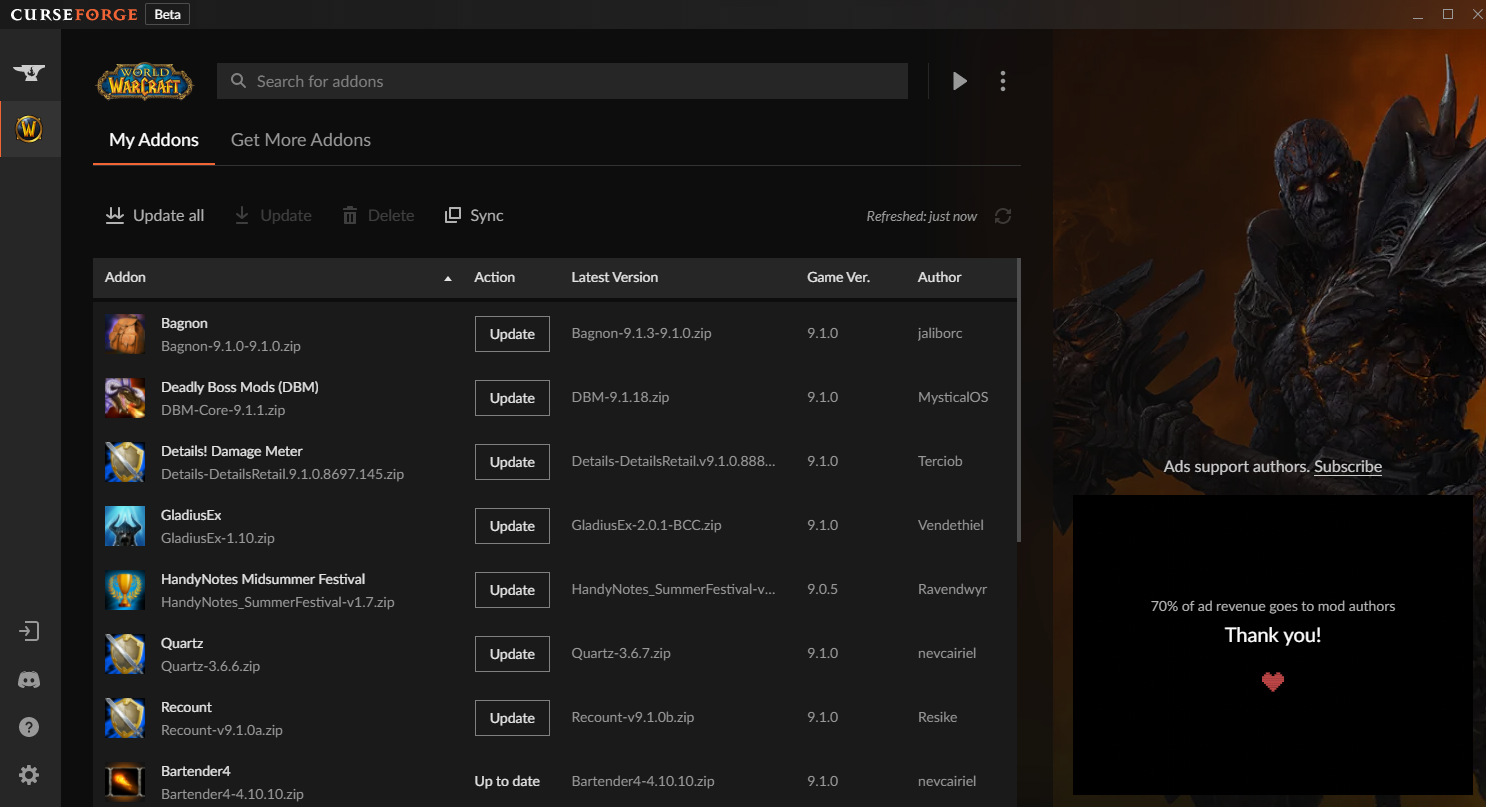
Task: Click the Details! Damage Meter addon icon
Action: click(x=125, y=462)
